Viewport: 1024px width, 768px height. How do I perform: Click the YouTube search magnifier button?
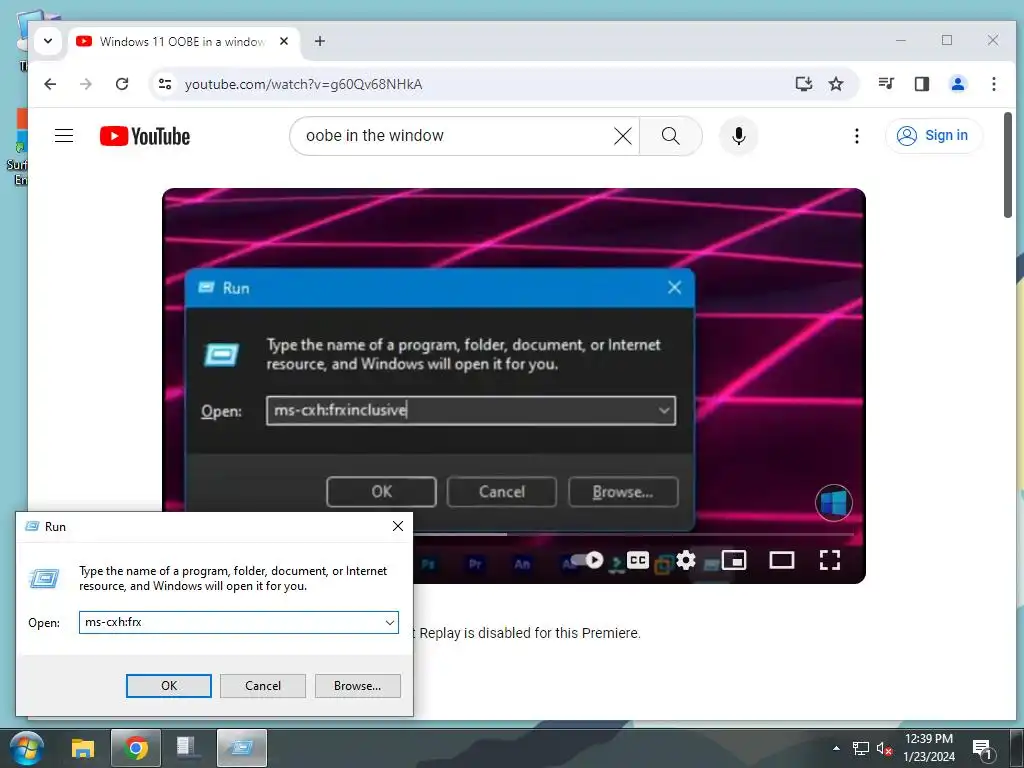(x=671, y=136)
